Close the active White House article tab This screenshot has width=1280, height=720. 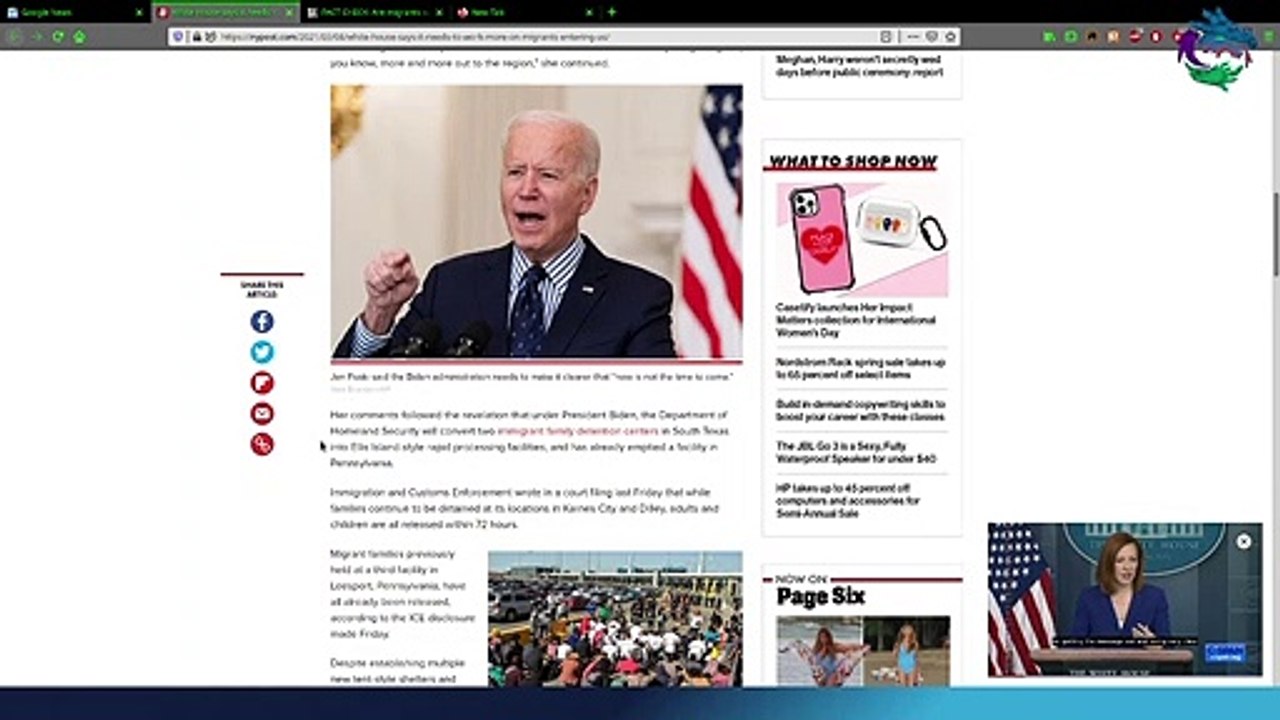[290, 12]
